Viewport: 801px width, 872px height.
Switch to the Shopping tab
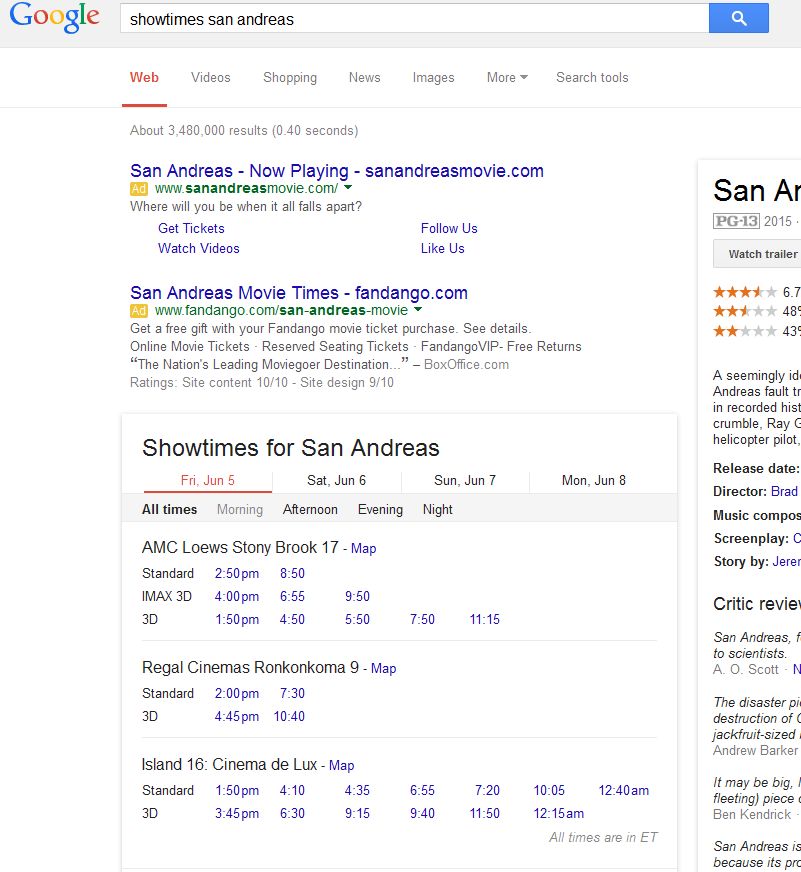click(290, 77)
